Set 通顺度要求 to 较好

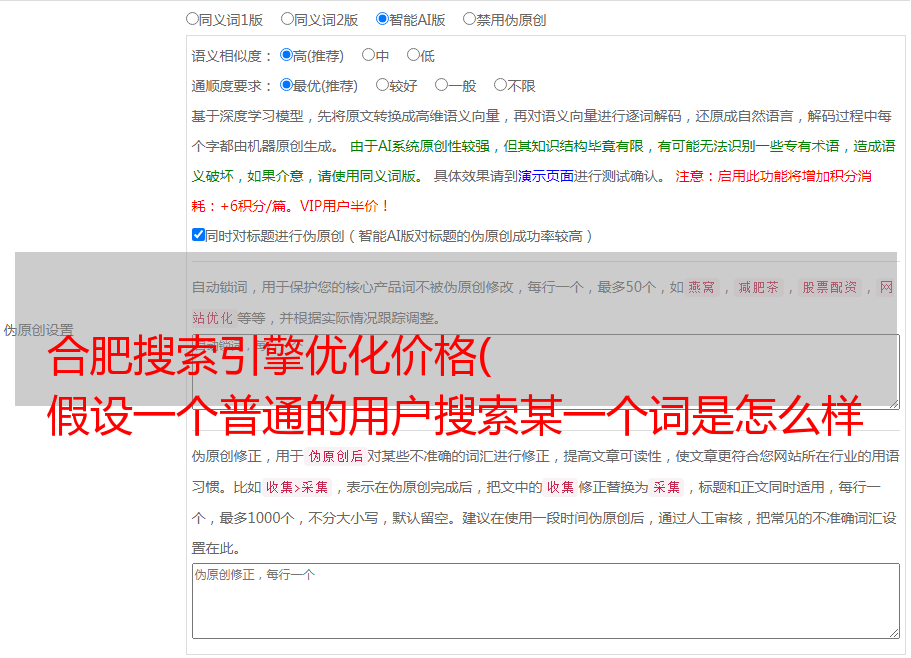point(382,85)
